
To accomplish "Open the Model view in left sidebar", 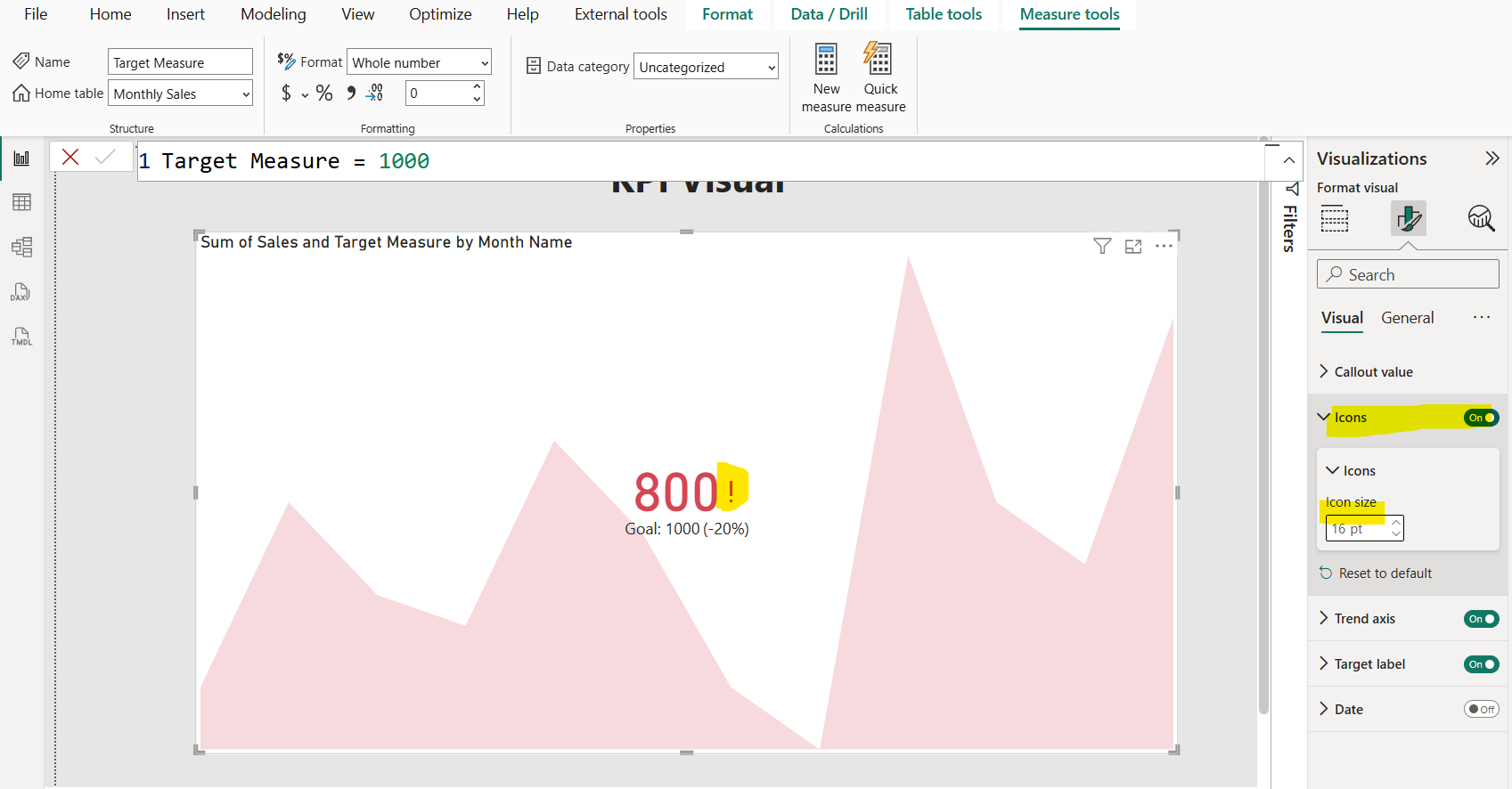I will click(x=21, y=247).
